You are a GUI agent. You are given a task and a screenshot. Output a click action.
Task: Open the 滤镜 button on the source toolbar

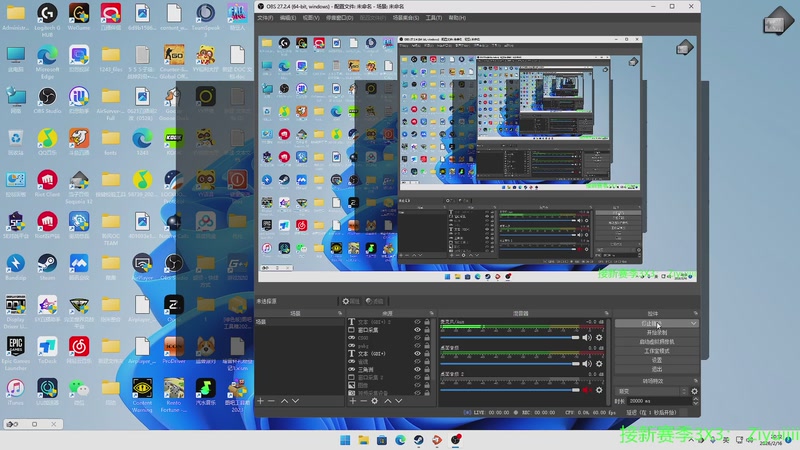point(374,301)
